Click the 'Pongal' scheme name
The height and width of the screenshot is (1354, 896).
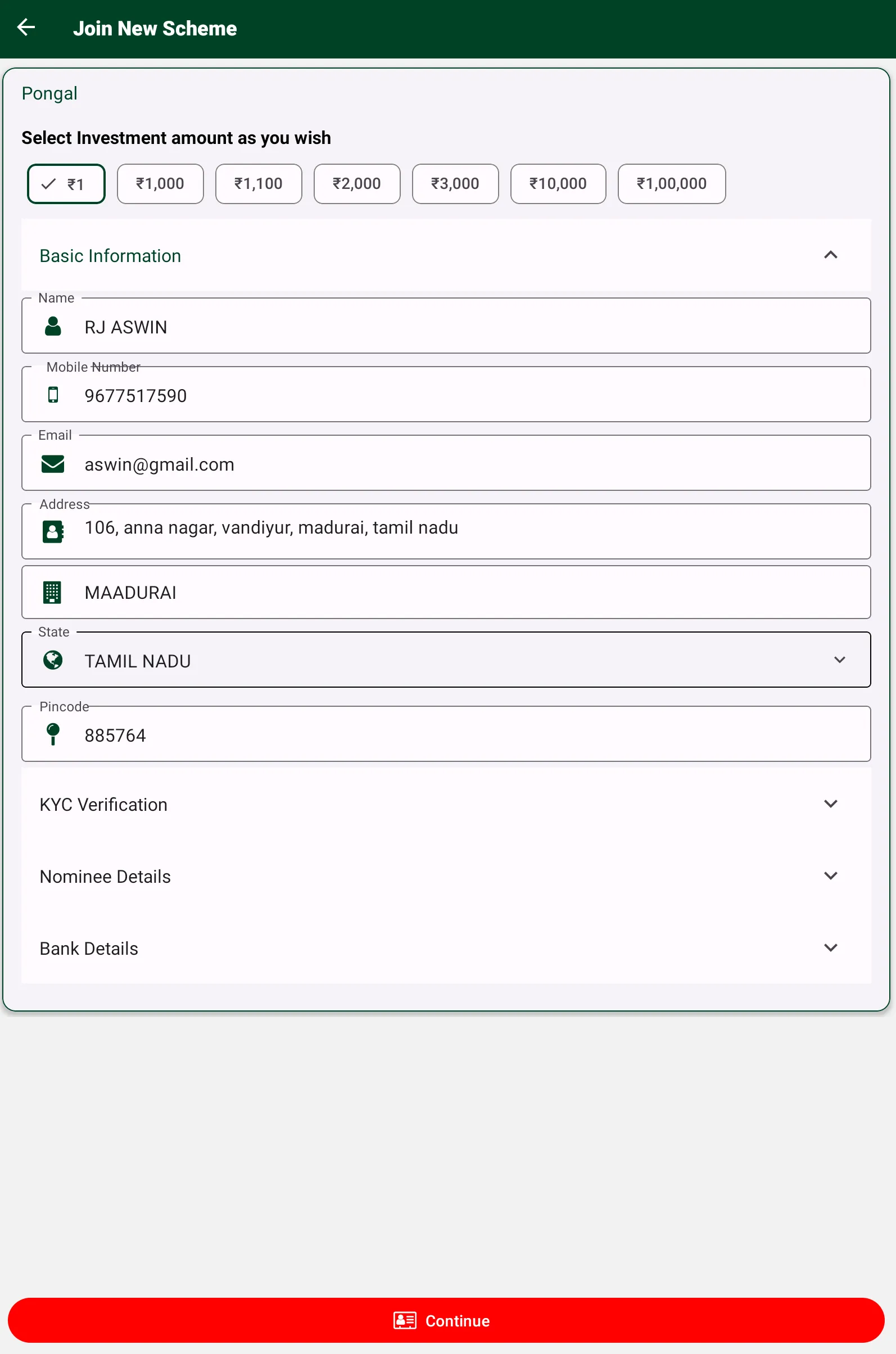(x=49, y=93)
